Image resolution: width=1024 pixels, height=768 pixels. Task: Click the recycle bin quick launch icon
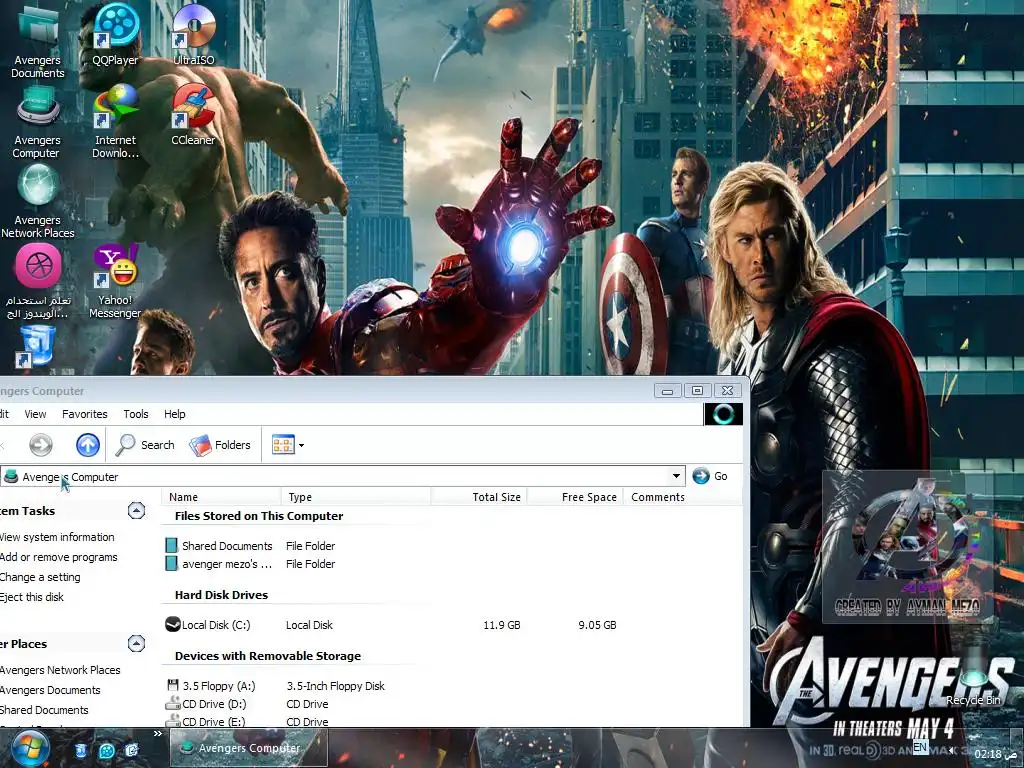click(x=80, y=750)
